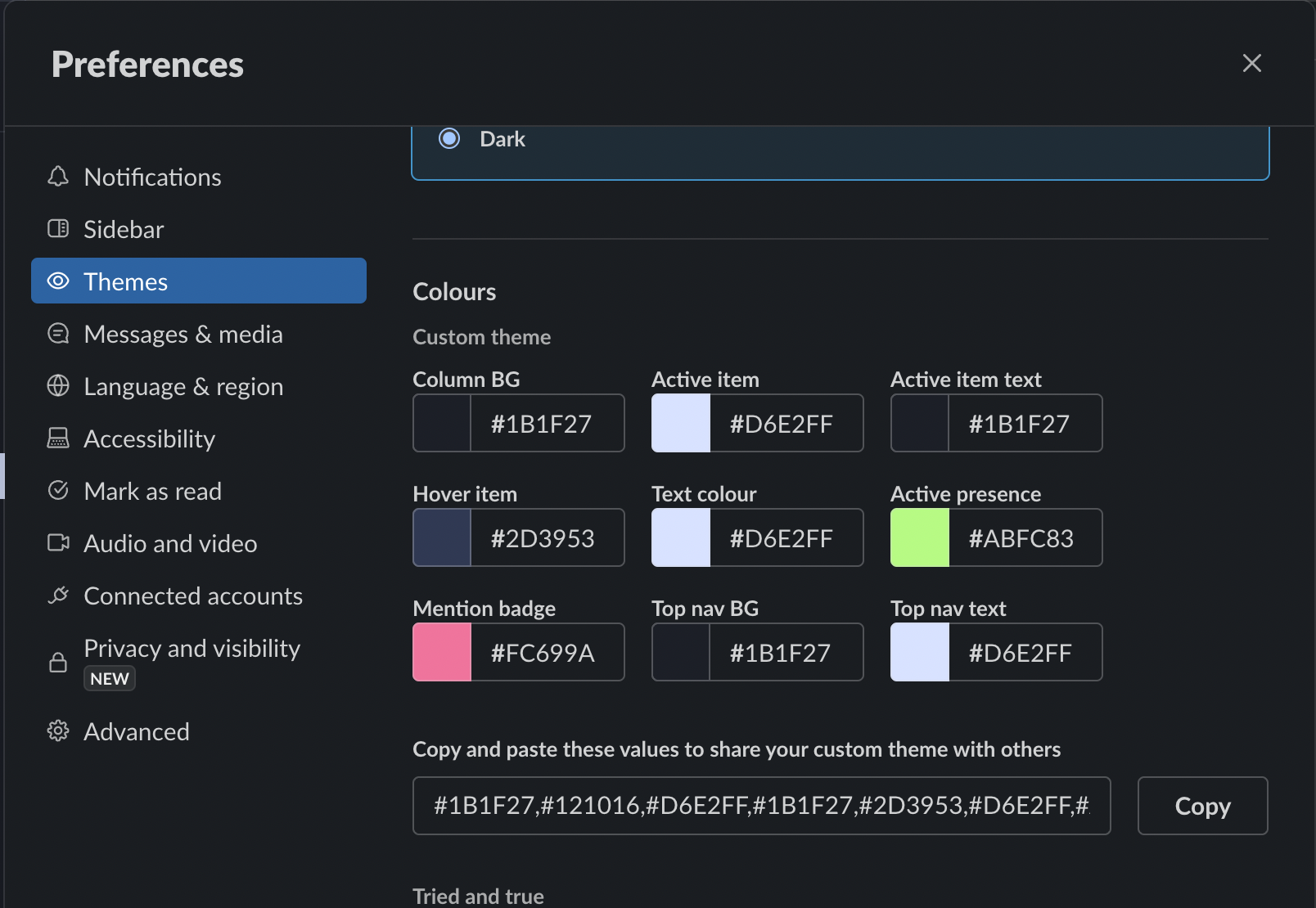1316x908 pixels.
Task: Click the keyboard icon beside Accessibility
Action: pyautogui.click(x=58, y=438)
